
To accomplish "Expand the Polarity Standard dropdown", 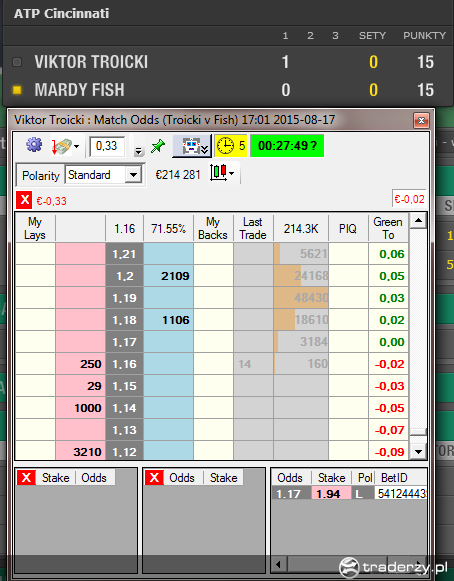I will click(x=133, y=175).
